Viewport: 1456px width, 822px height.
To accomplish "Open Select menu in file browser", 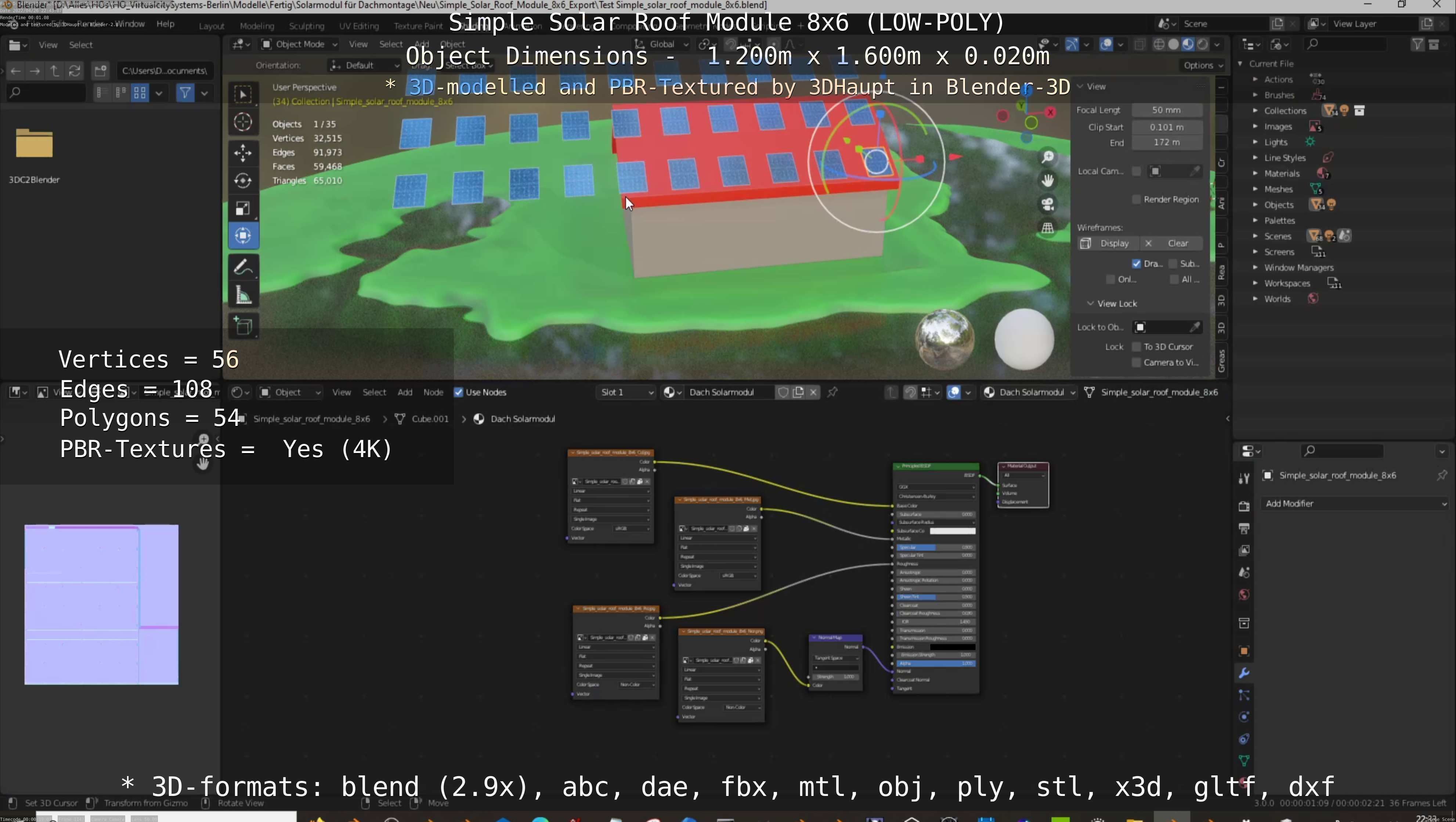I will (81, 45).
